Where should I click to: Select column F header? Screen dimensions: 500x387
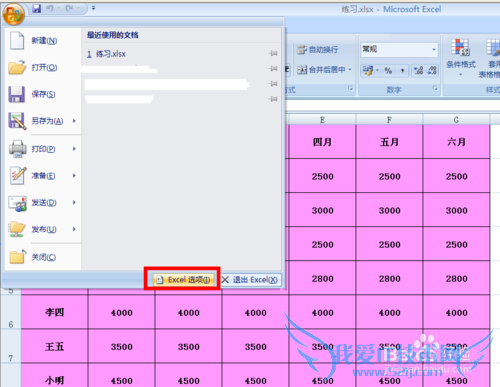coord(389,120)
